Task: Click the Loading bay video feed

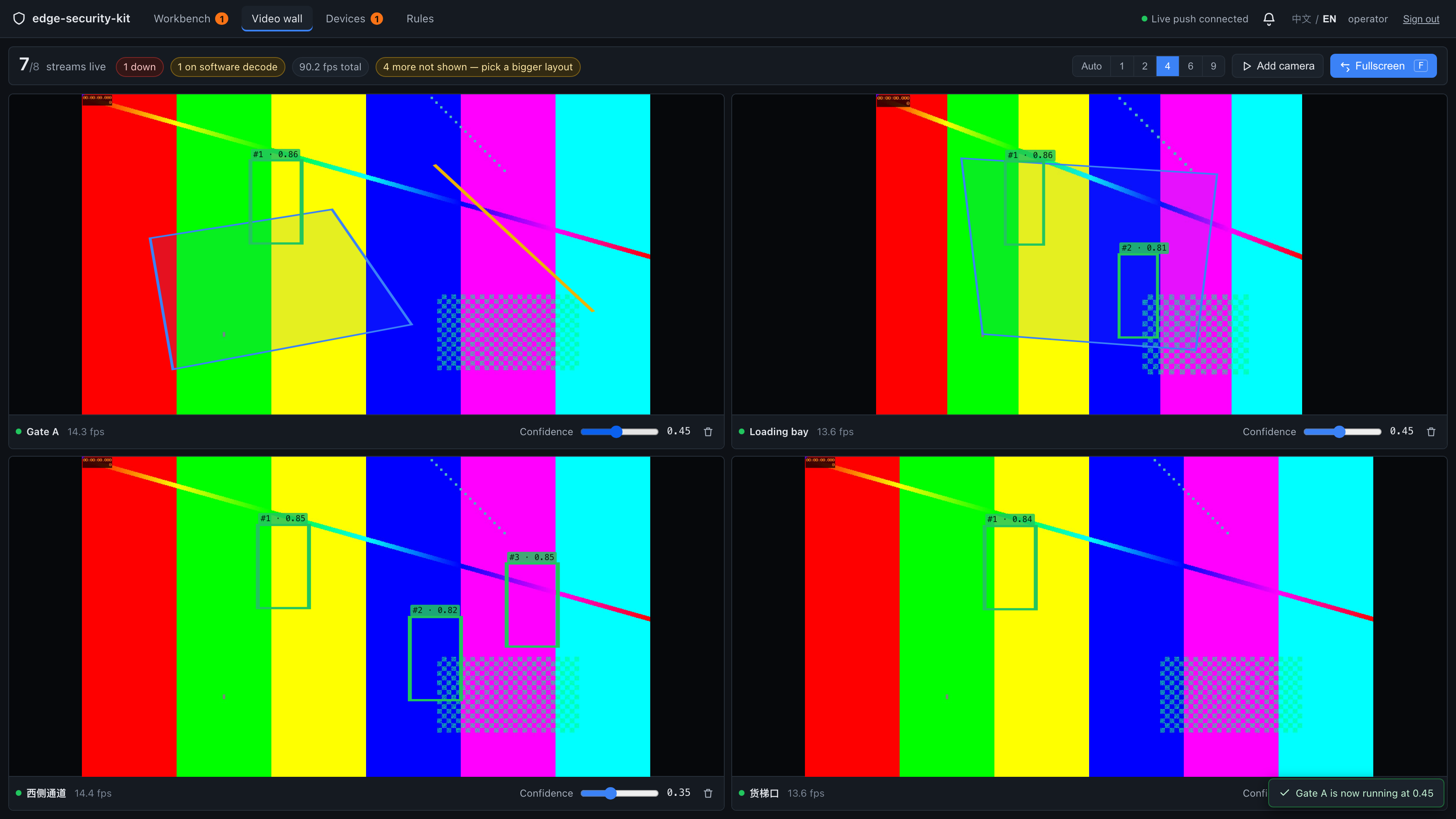Action: (x=1089, y=254)
